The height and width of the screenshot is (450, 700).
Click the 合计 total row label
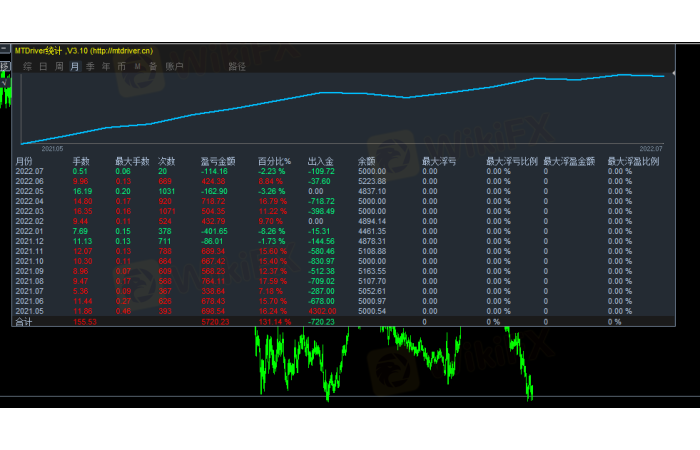24,322
